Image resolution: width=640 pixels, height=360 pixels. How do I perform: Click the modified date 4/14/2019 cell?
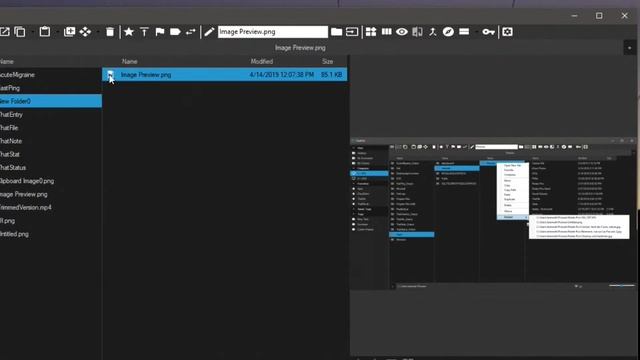pos(282,75)
